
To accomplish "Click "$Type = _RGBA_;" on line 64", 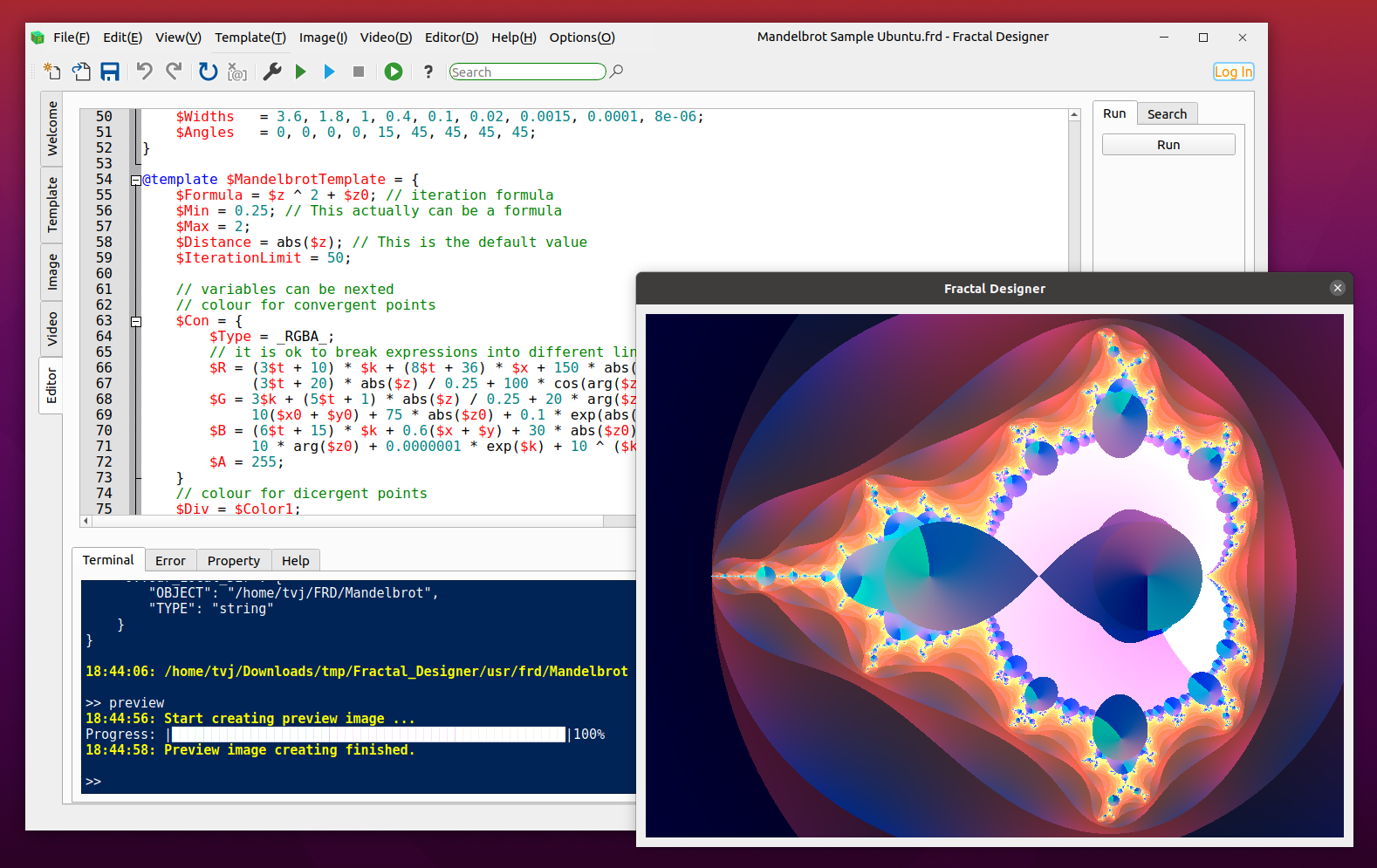I will 271,337.
